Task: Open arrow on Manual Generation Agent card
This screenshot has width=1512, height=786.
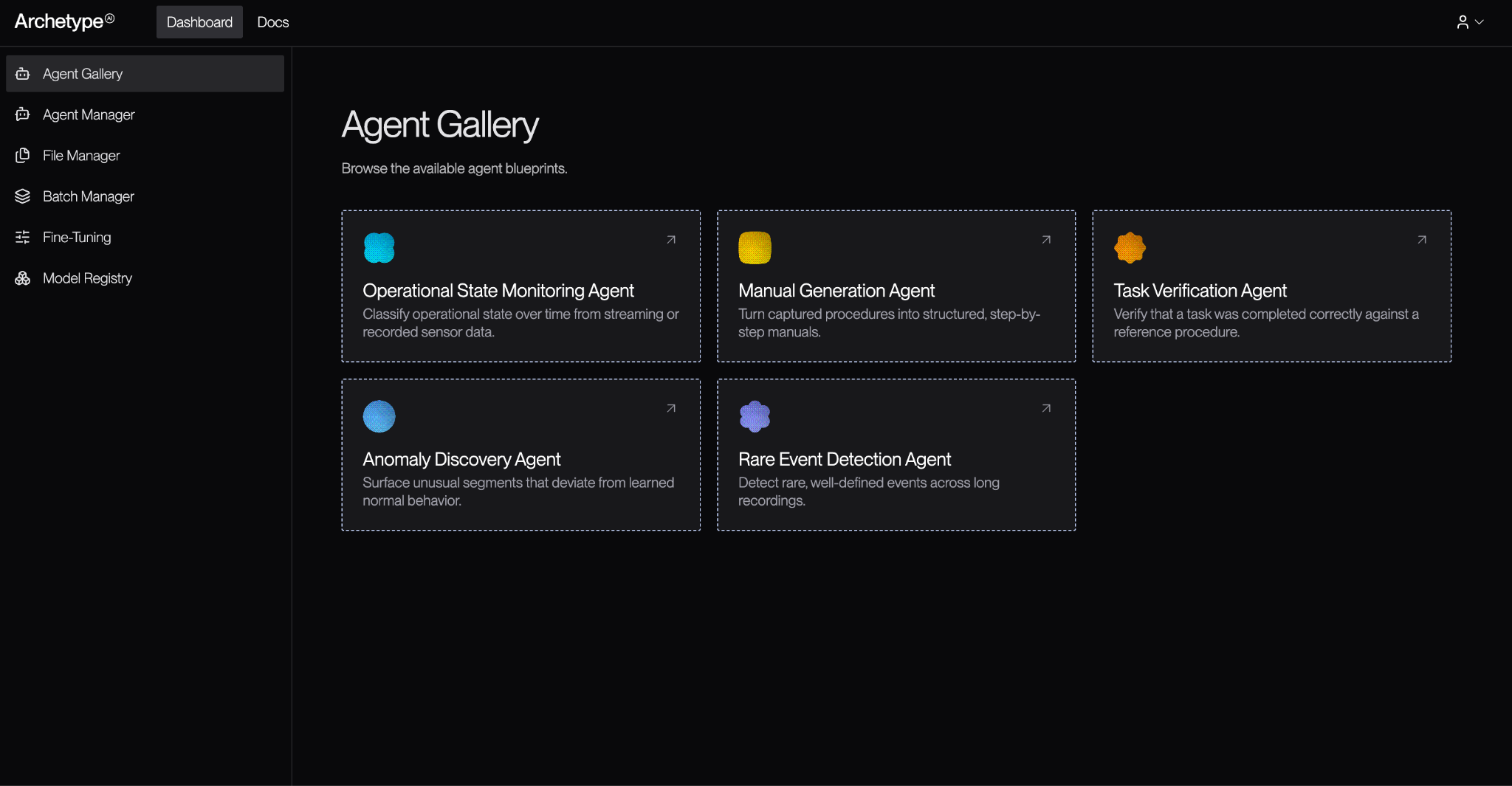Action: (x=1046, y=240)
